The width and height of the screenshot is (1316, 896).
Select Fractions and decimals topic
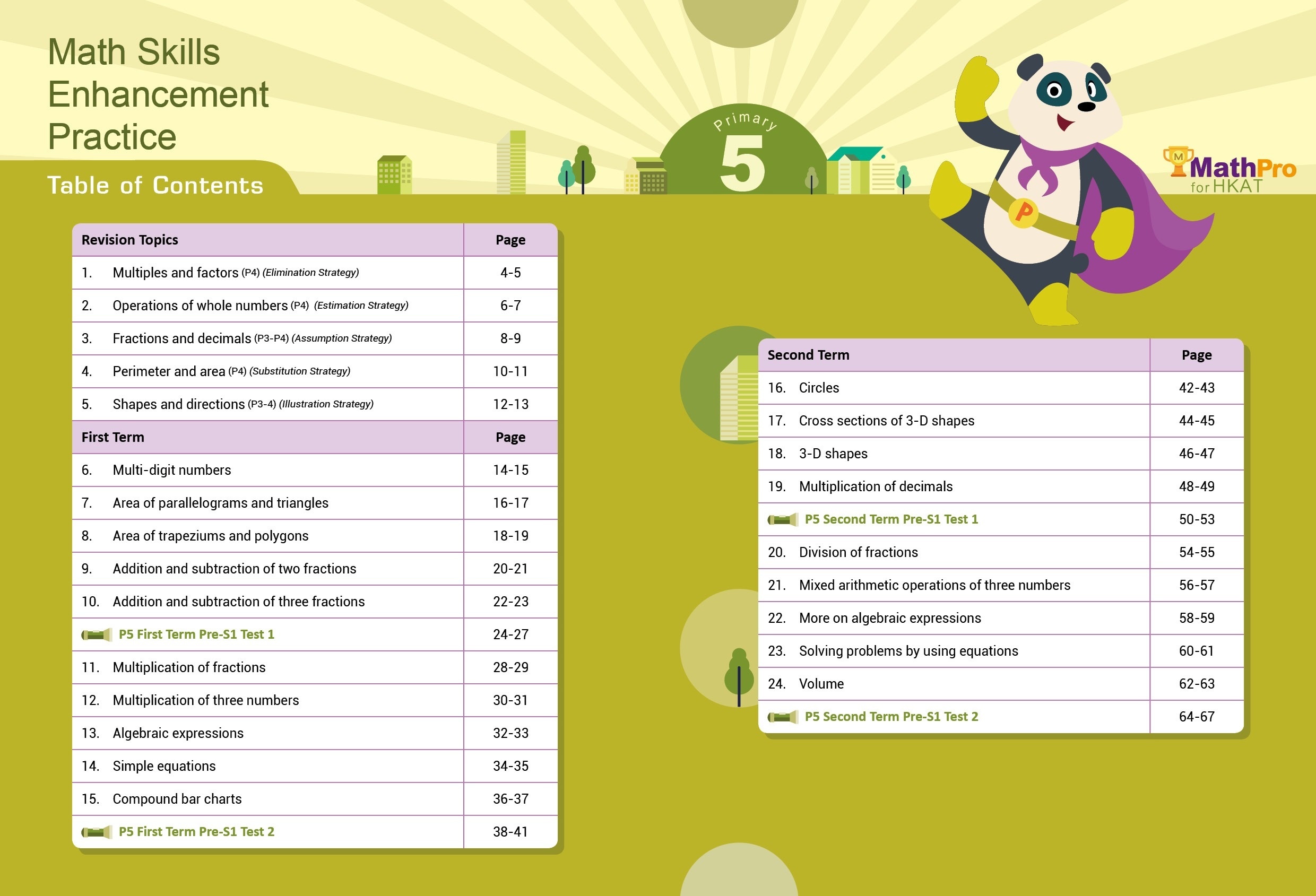pos(182,338)
